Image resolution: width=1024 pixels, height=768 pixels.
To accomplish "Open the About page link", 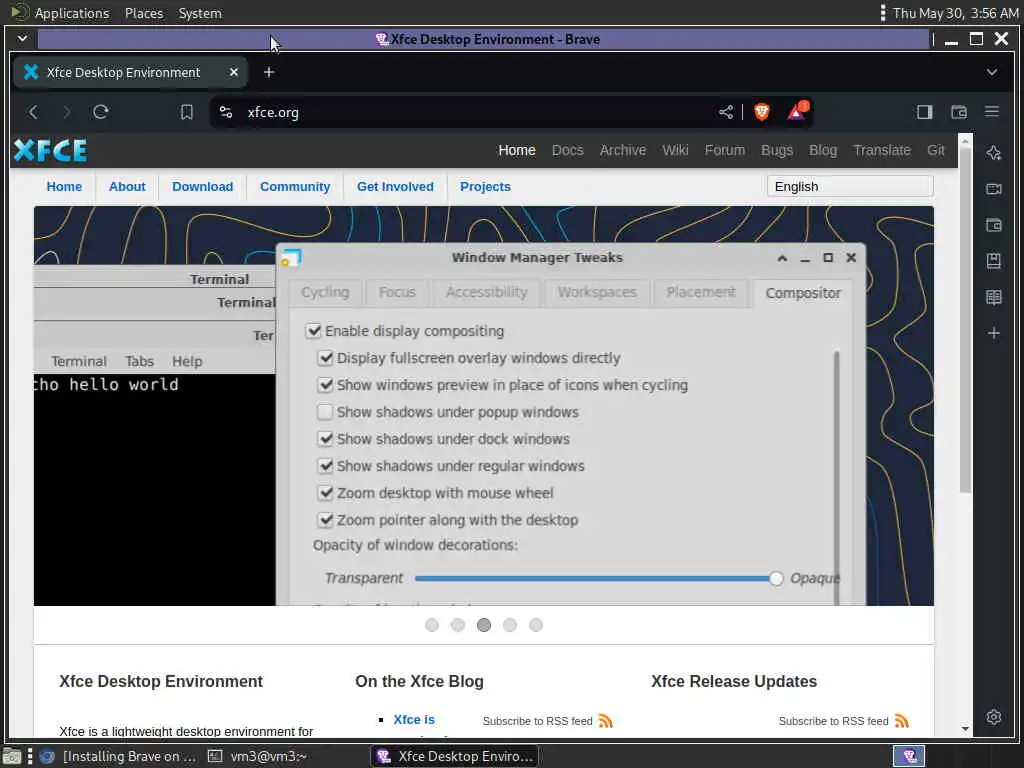I will pos(127,187).
